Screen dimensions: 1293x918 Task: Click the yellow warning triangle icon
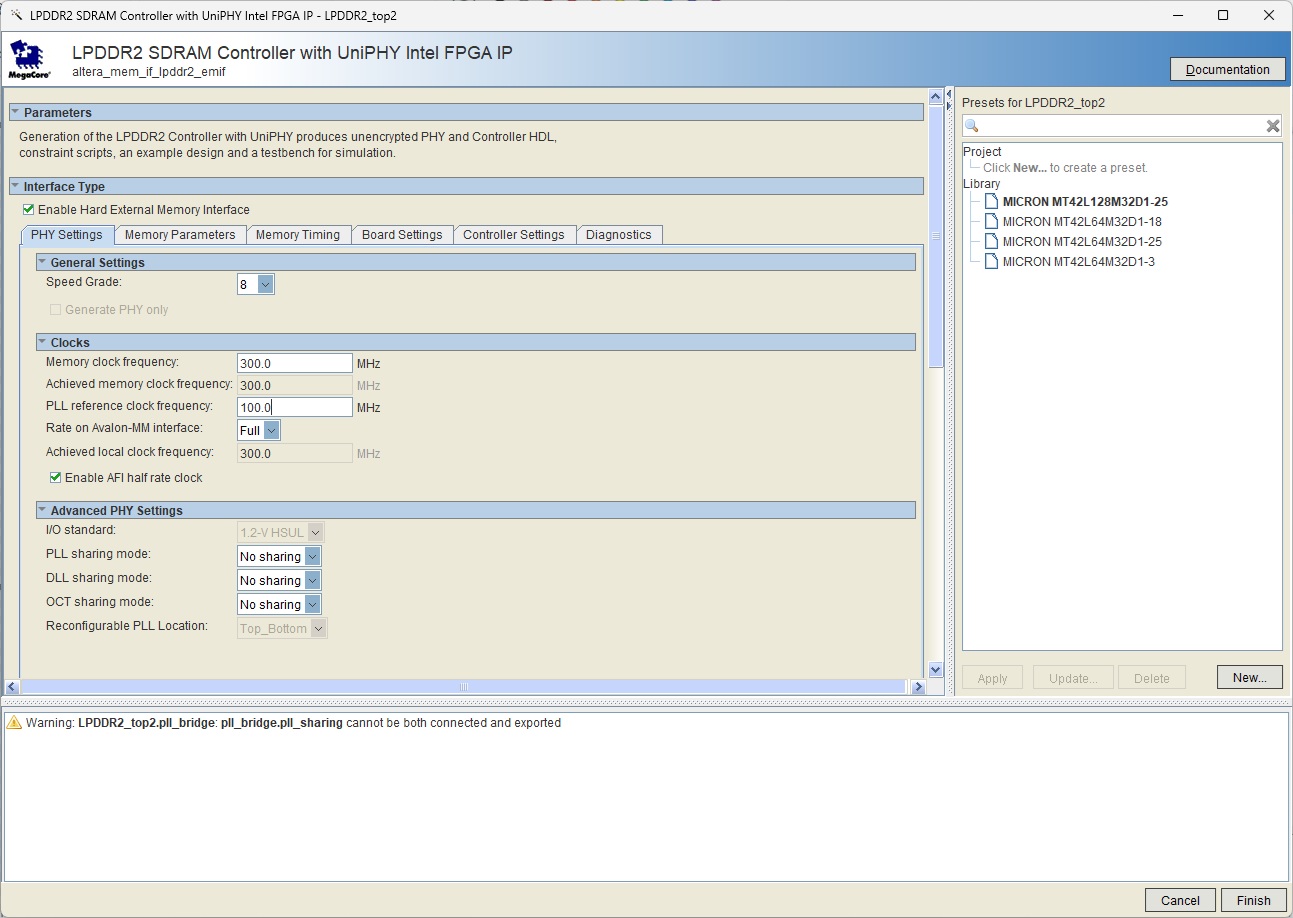point(14,723)
